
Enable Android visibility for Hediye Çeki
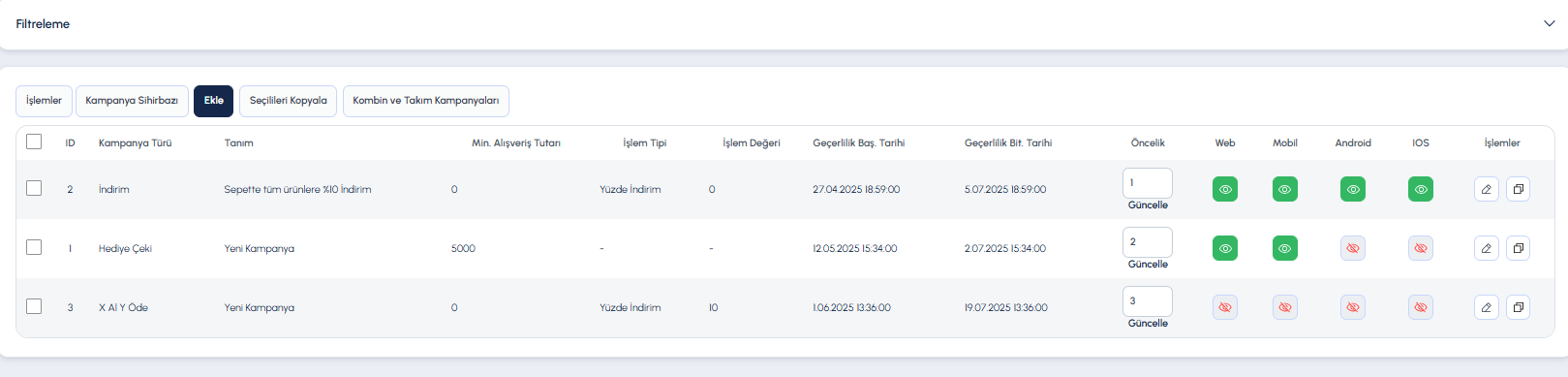point(1353,248)
